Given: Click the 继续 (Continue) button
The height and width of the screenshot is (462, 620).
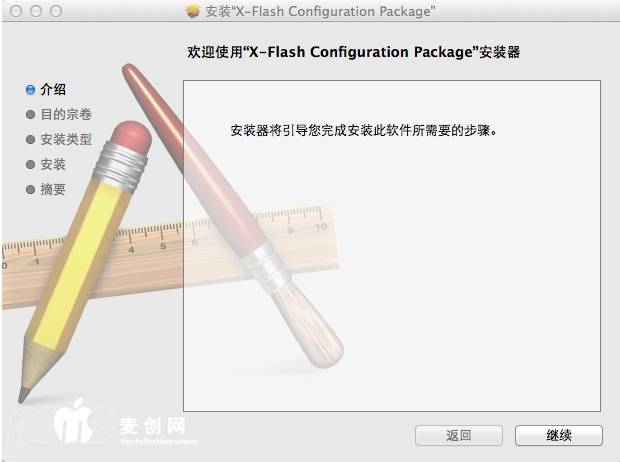Looking at the screenshot, I should 559,435.
